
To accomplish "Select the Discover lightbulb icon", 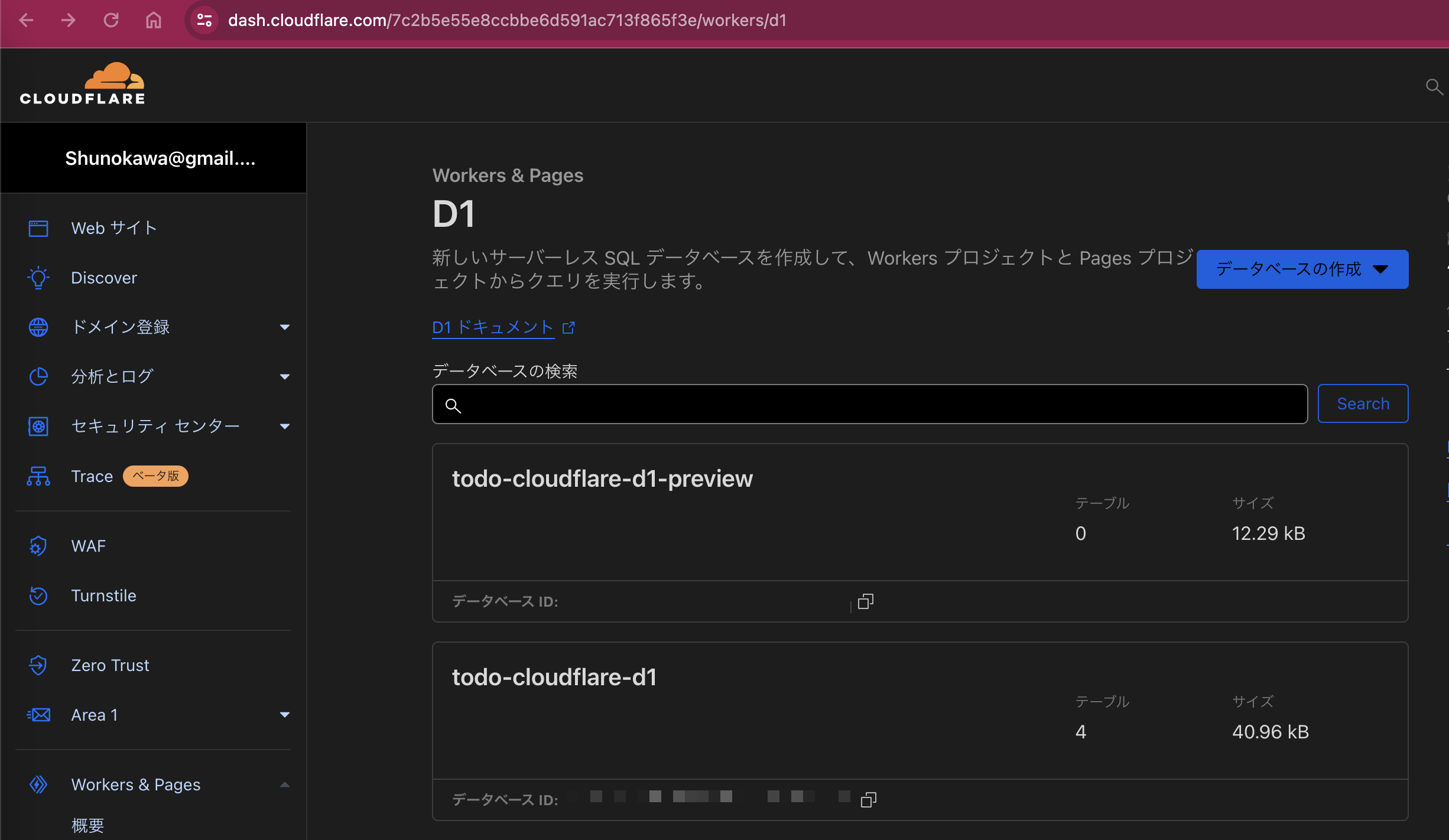I will point(38,278).
